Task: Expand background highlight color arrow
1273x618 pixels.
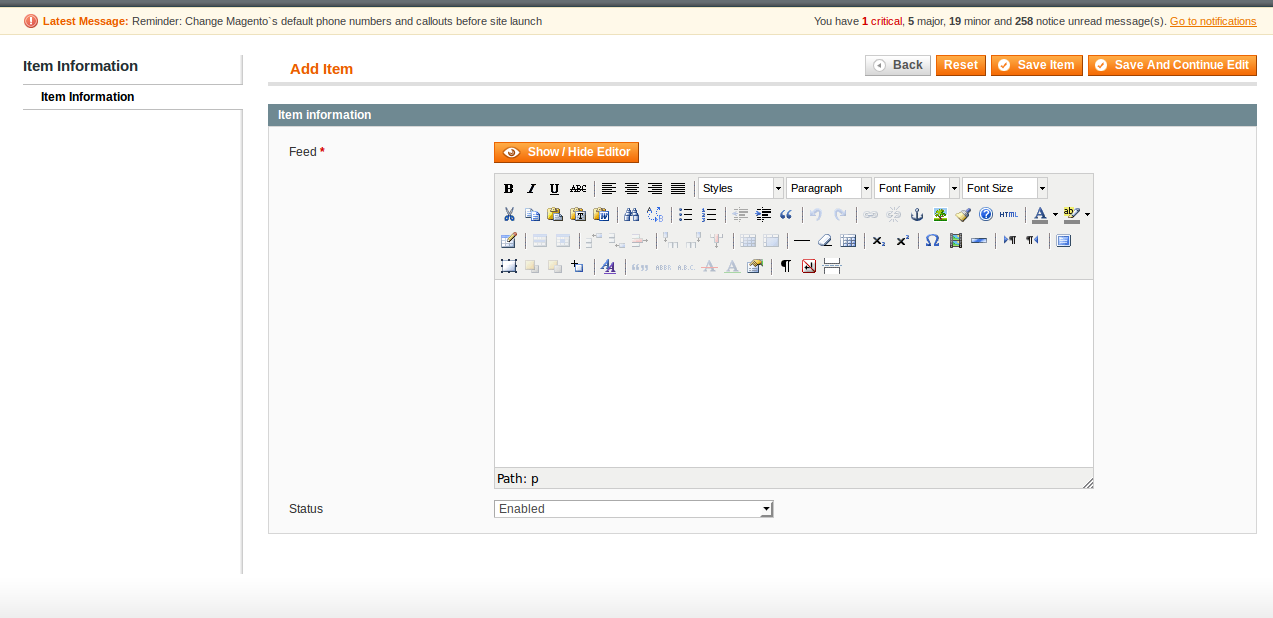Action: point(1087,214)
